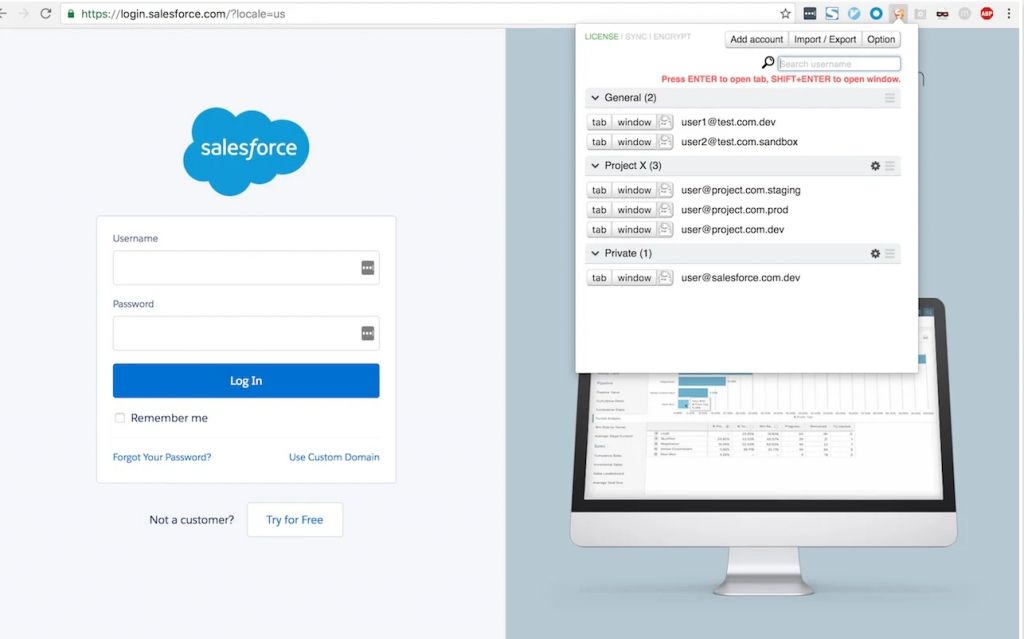Open incognito login icon for user1@test.com.dev
The image size is (1024, 639).
[665, 122]
